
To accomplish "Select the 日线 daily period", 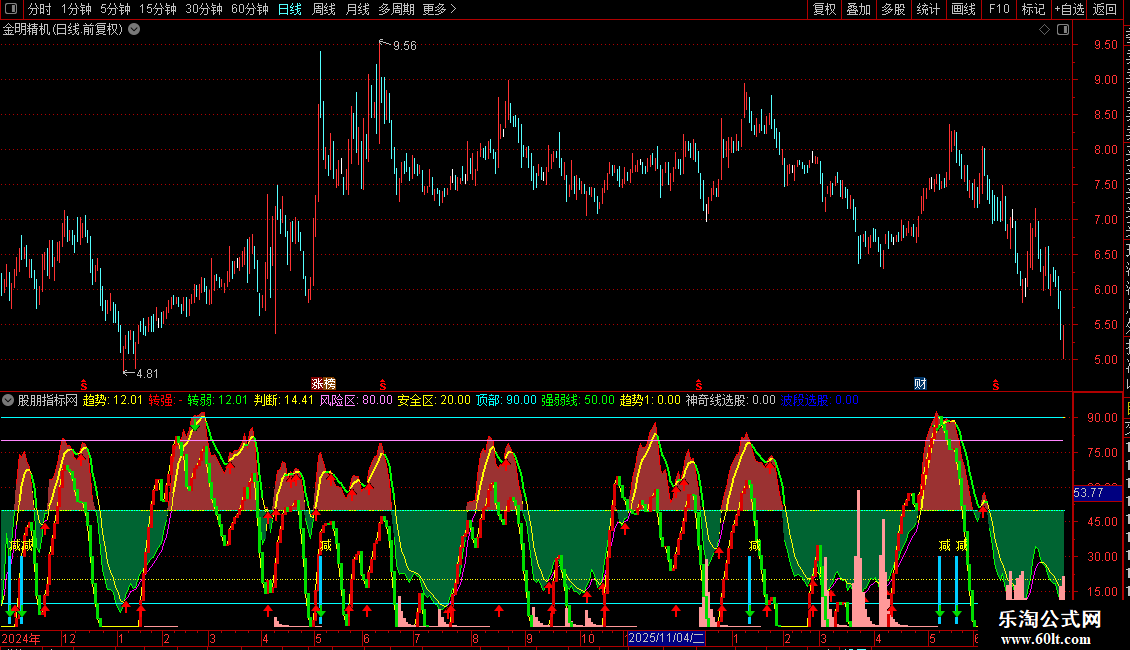I will [x=290, y=9].
